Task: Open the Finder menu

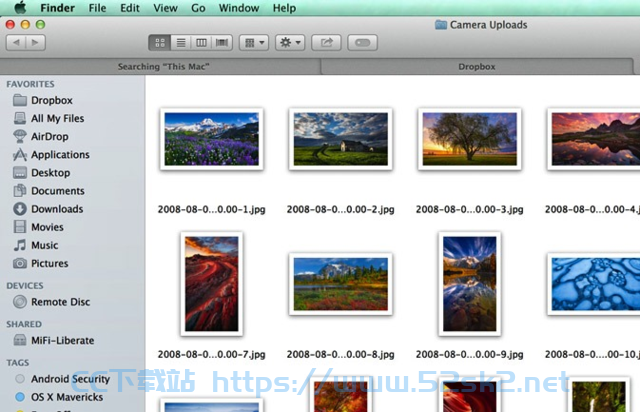Action: pos(58,8)
